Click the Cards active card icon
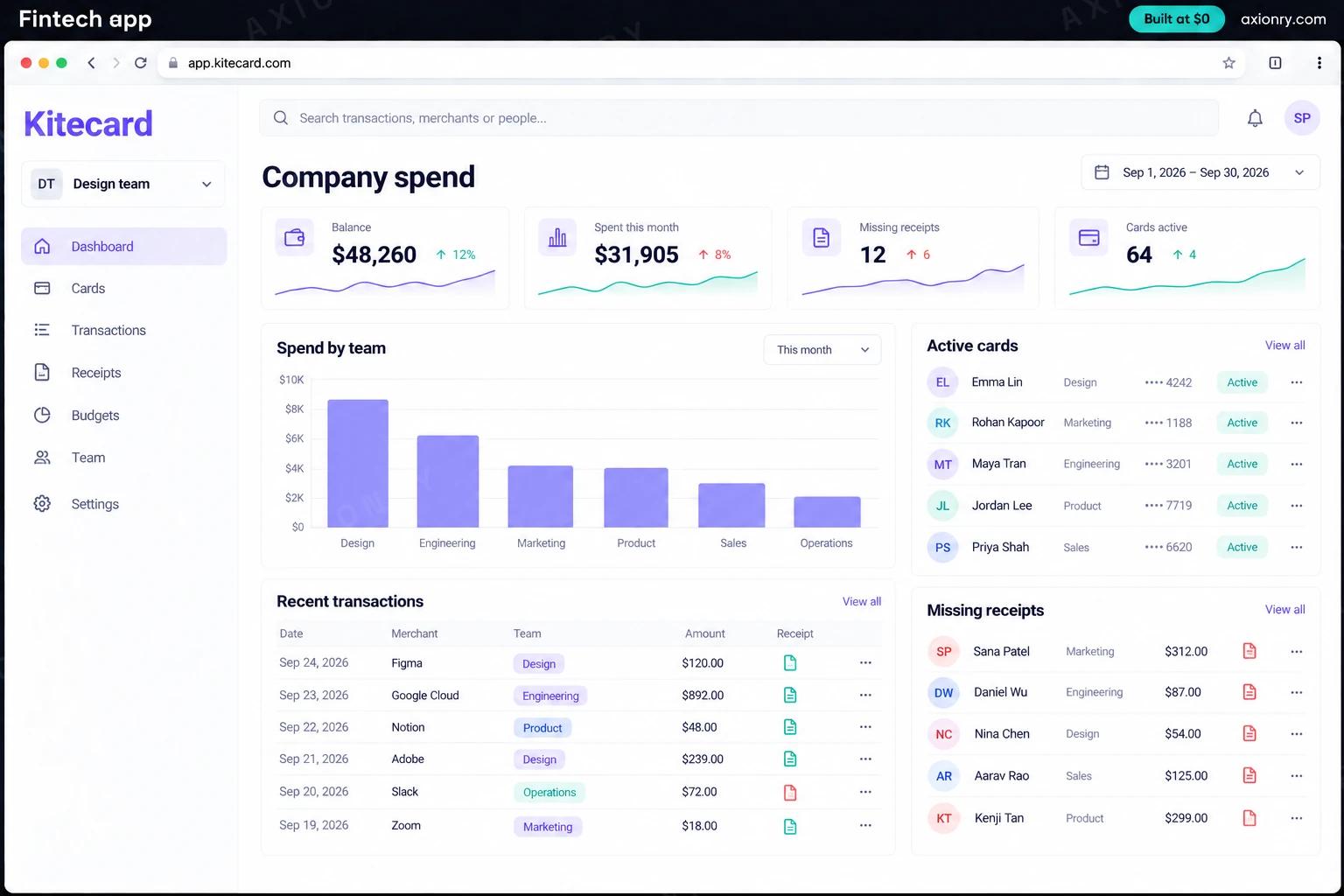Screen dimensions: 1344x896 click(1088, 237)
